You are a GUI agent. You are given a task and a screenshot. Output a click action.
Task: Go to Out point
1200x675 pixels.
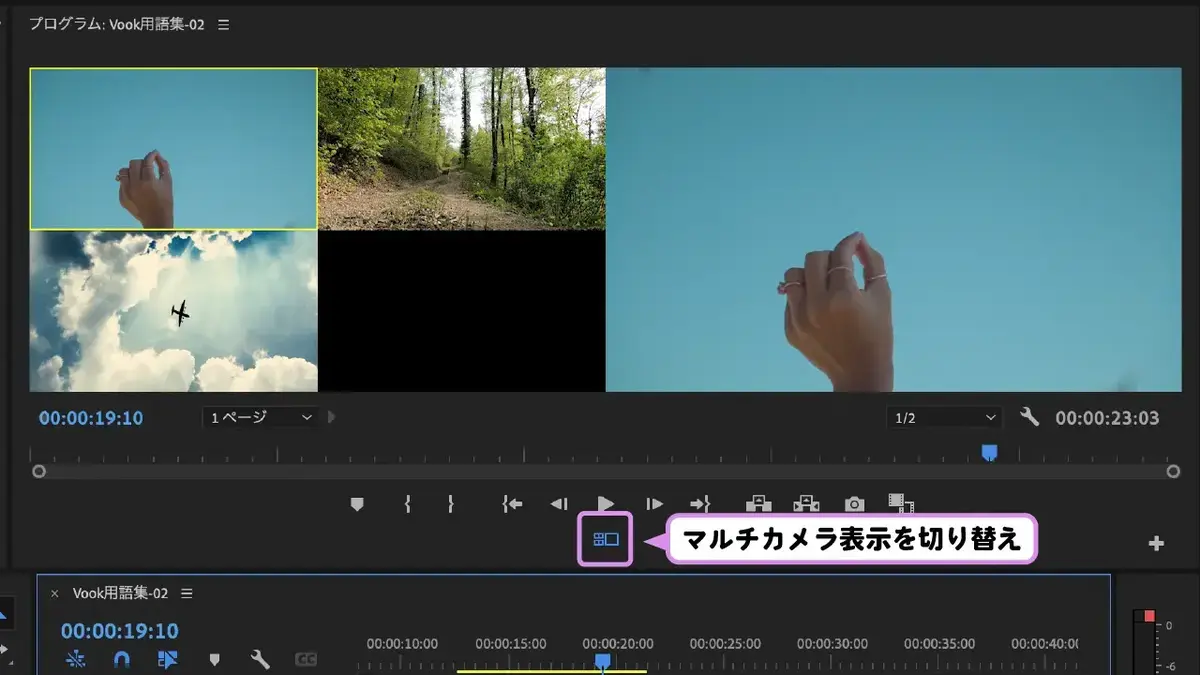tap(700, 504)
